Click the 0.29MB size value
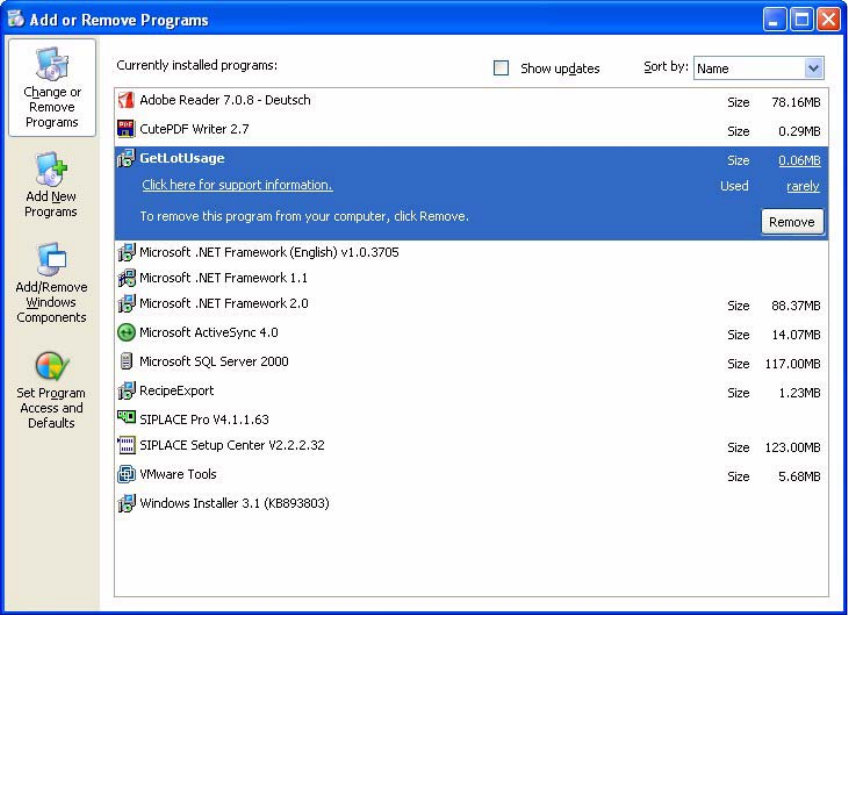The image size is (848, 796). pos(799,131)
